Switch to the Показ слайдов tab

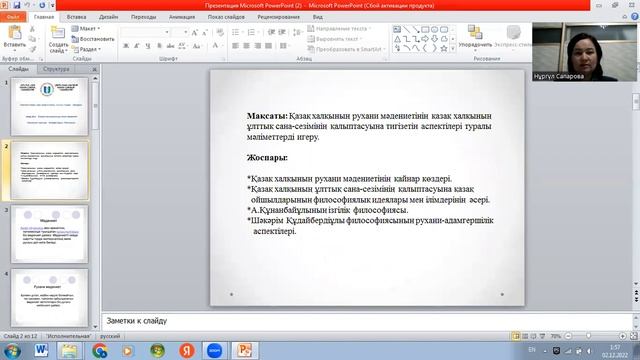226,17
